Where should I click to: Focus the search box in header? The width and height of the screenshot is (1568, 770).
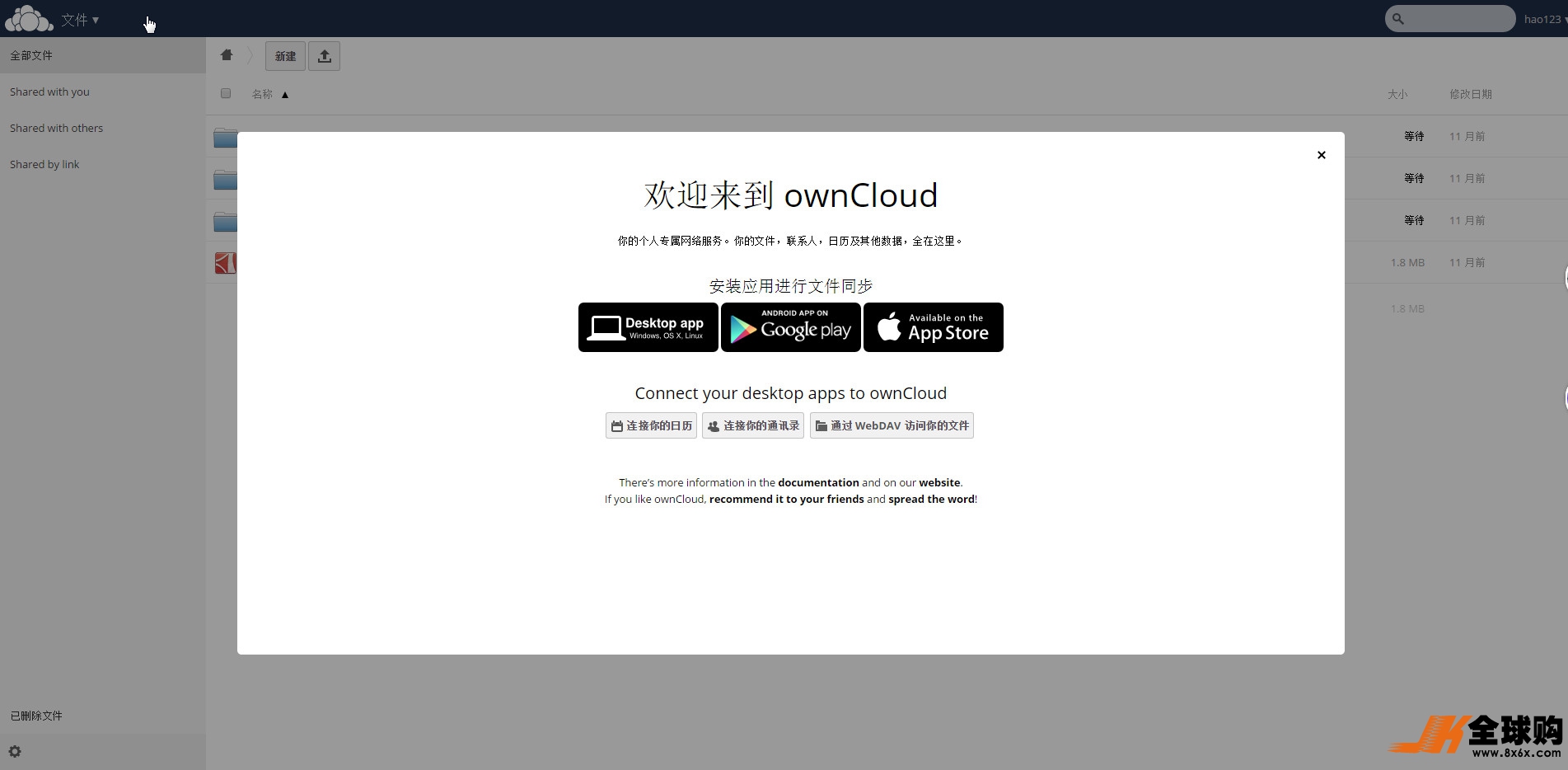click(x=1450, y=19)
